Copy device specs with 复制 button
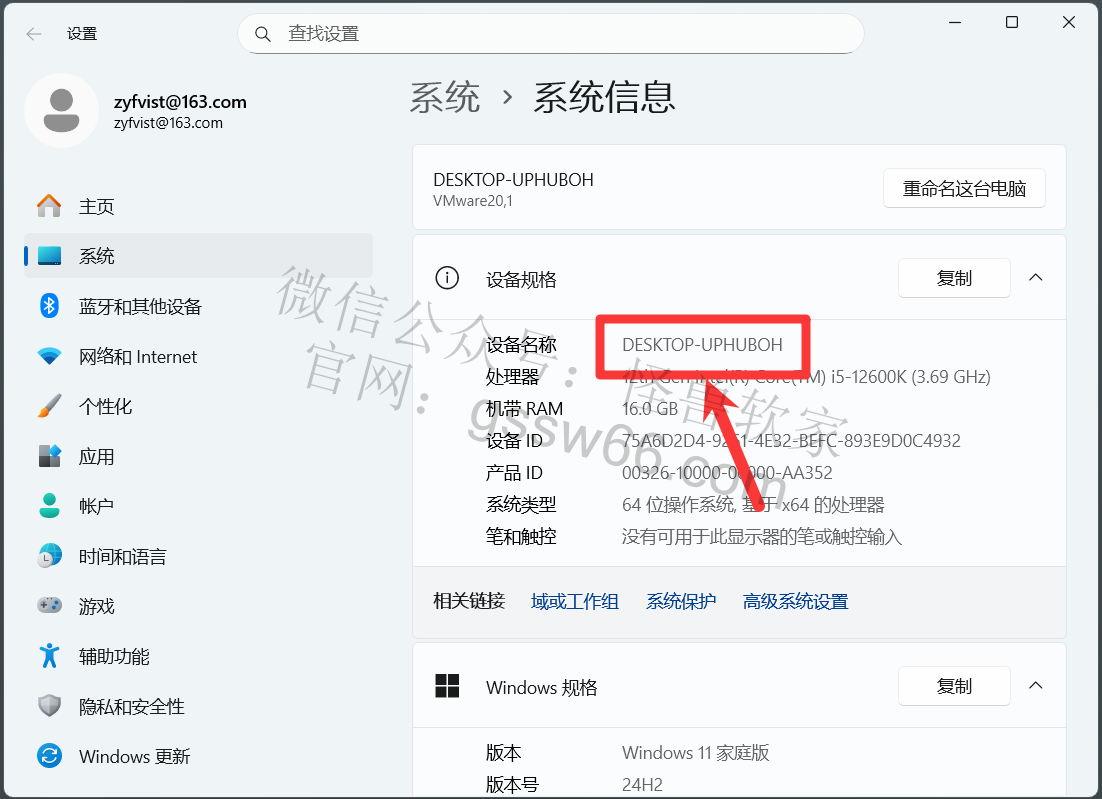This screenshot has height=799, width=1102. 954,278
